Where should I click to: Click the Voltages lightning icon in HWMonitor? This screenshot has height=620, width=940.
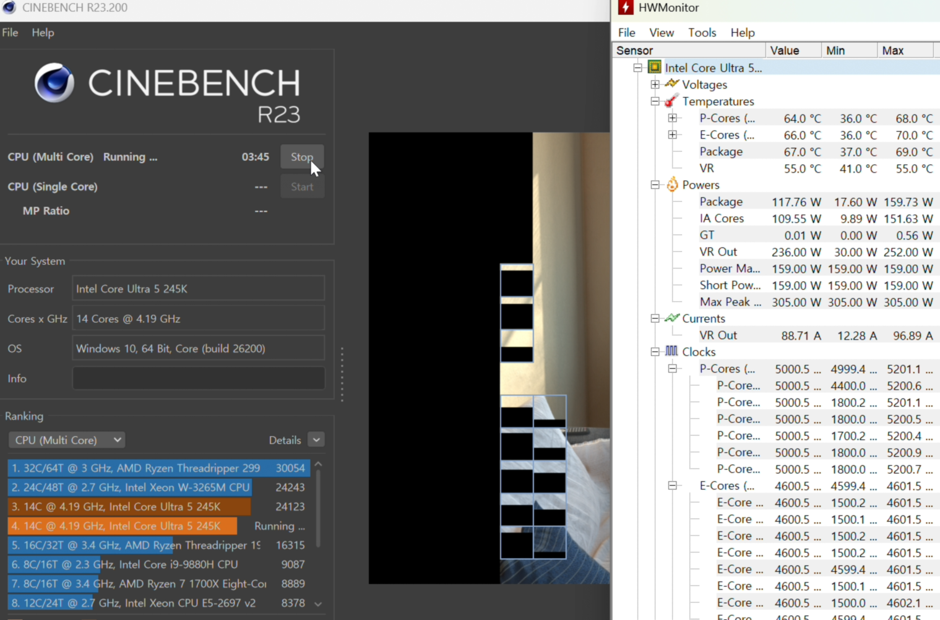point(672,84)
